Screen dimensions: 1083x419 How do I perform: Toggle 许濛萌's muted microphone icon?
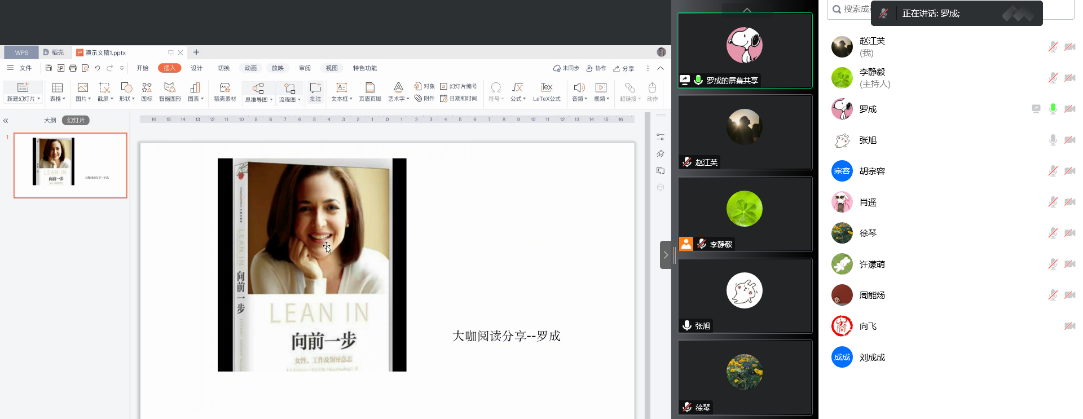(1053, 264)
